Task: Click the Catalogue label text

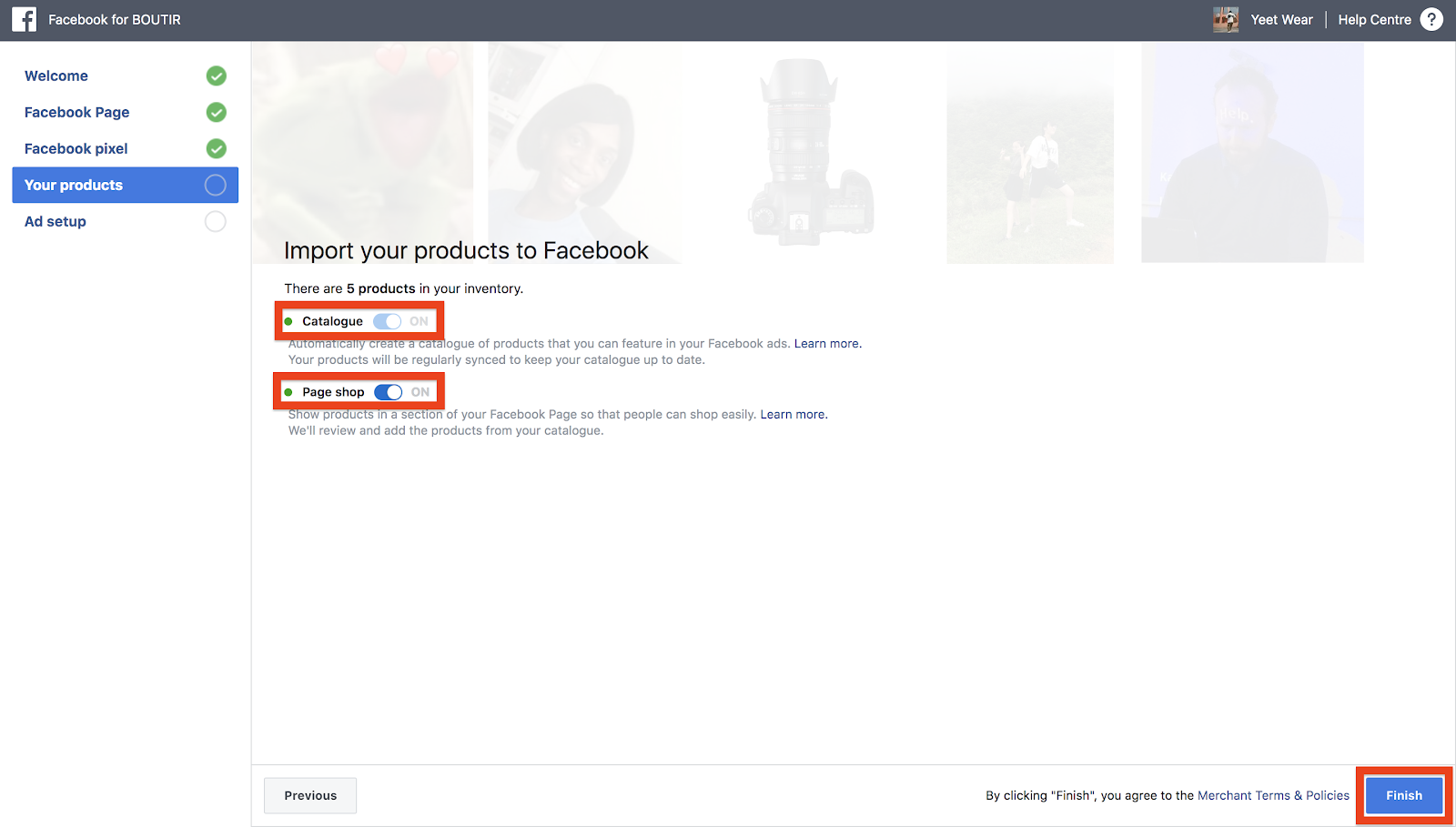Action: coord(332,321)
